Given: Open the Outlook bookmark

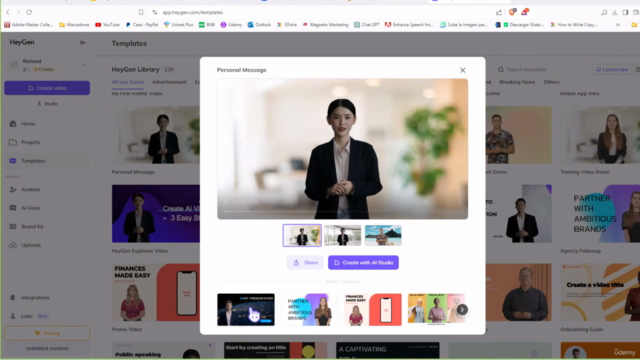Looking at the screenshot, I should (x=259, y=25).
